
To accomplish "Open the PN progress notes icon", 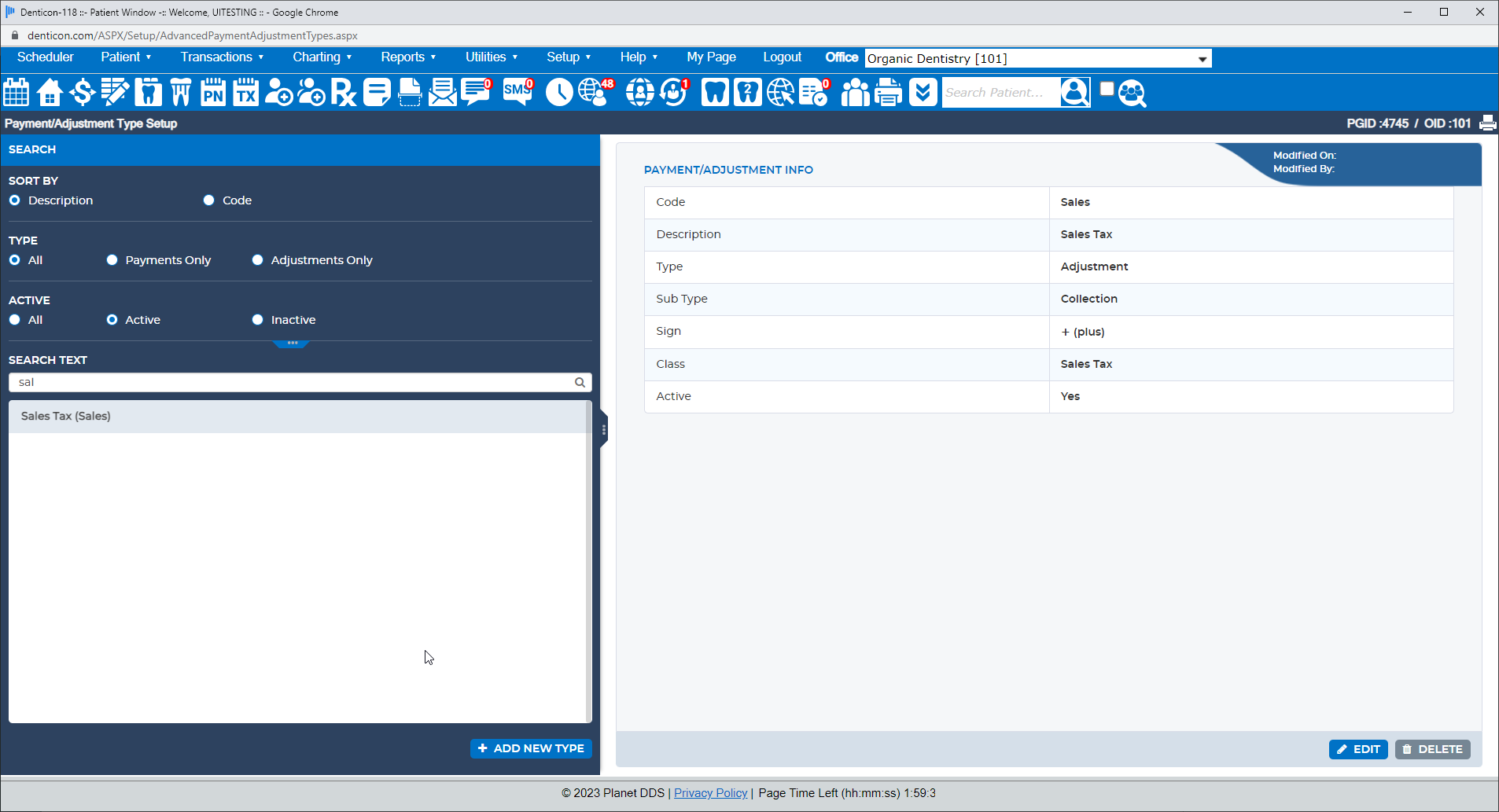I will [x=213, y=92].
